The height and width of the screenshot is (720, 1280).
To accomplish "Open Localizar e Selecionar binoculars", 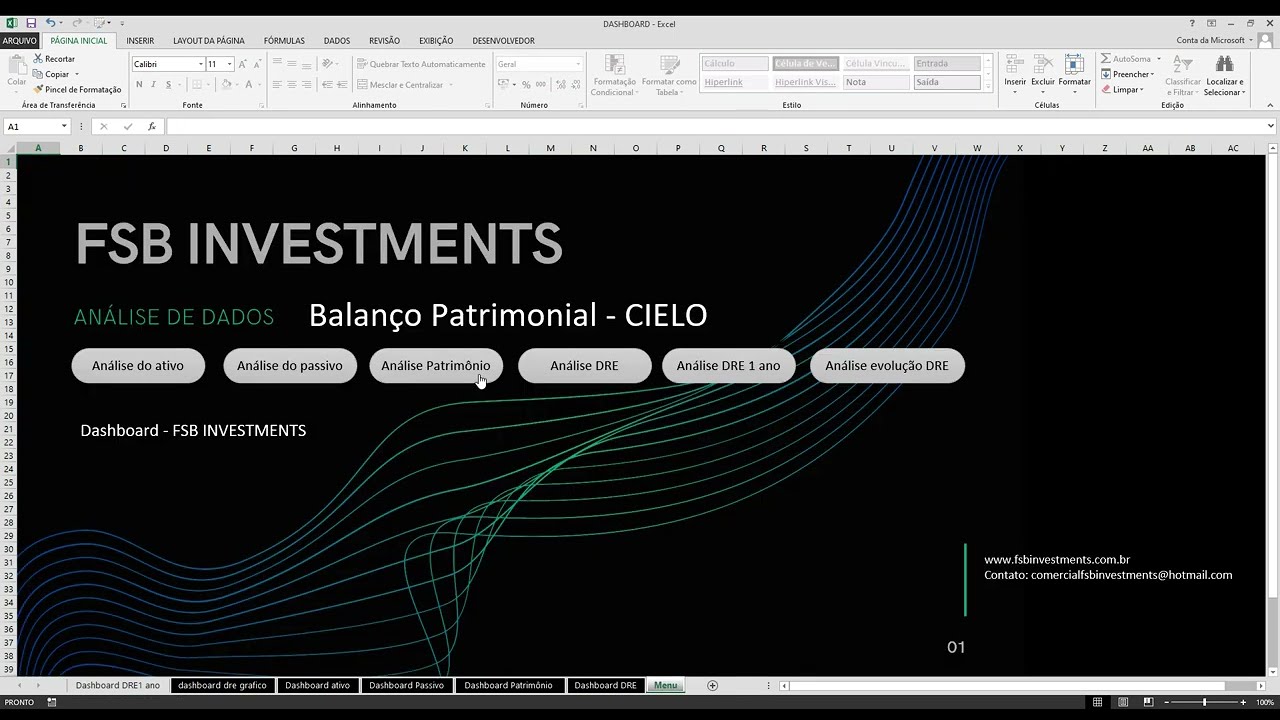I will pos(1225,75).
